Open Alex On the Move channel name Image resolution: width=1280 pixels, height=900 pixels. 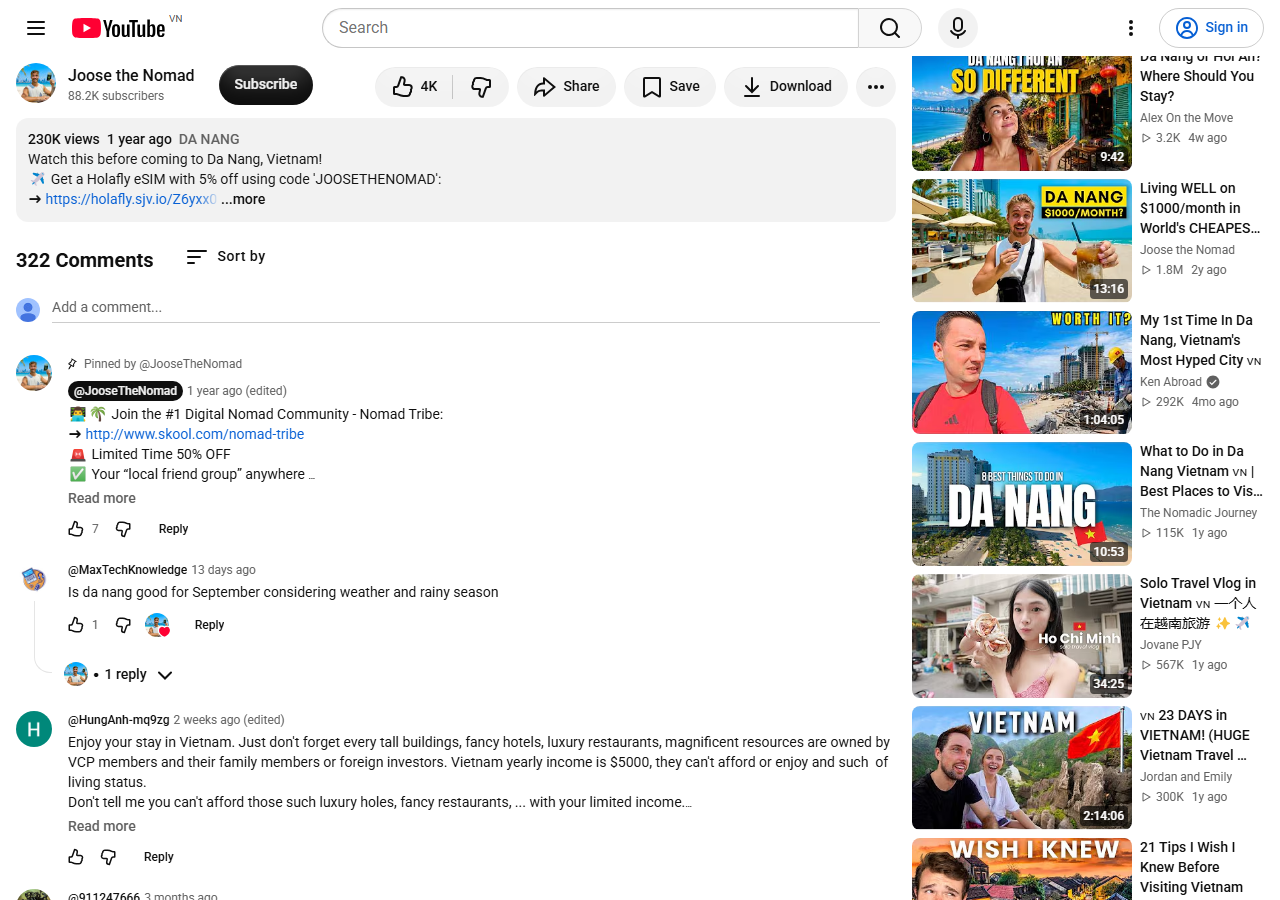pyautogui.click(x=1187, y=118)
